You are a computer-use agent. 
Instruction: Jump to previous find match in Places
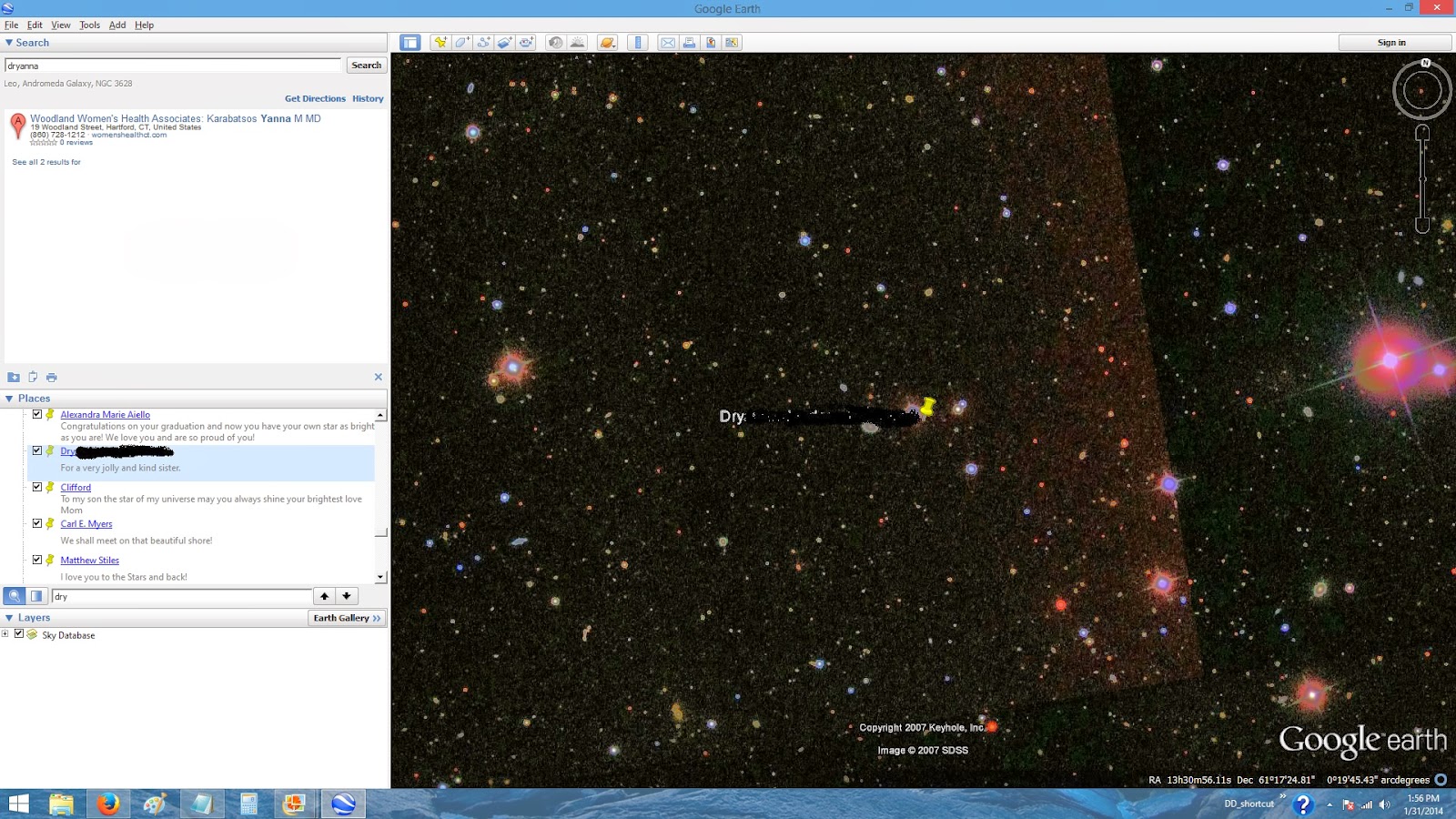(x=324, y=596)
